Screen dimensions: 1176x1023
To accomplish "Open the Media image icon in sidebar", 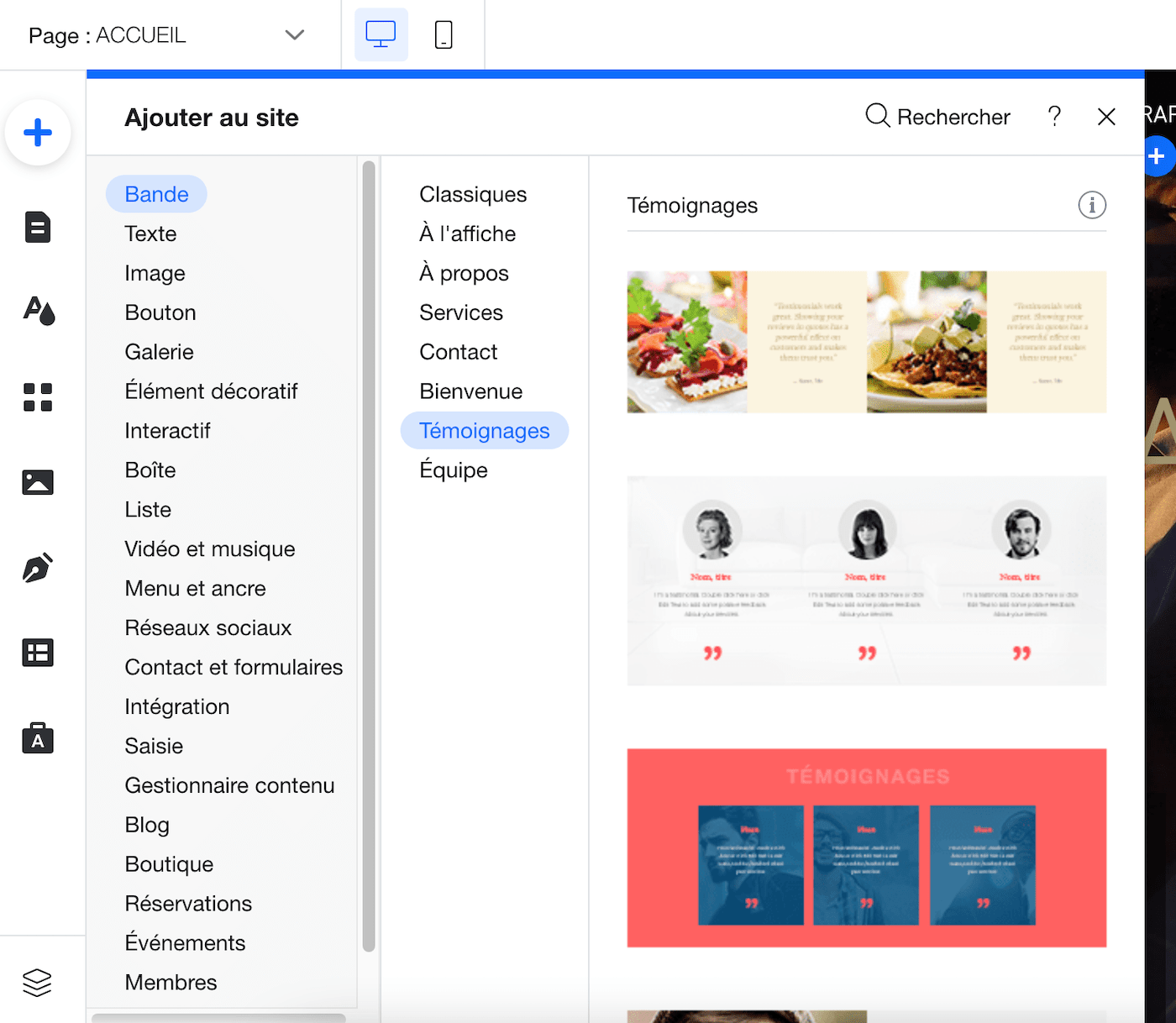I will (38, 482).
